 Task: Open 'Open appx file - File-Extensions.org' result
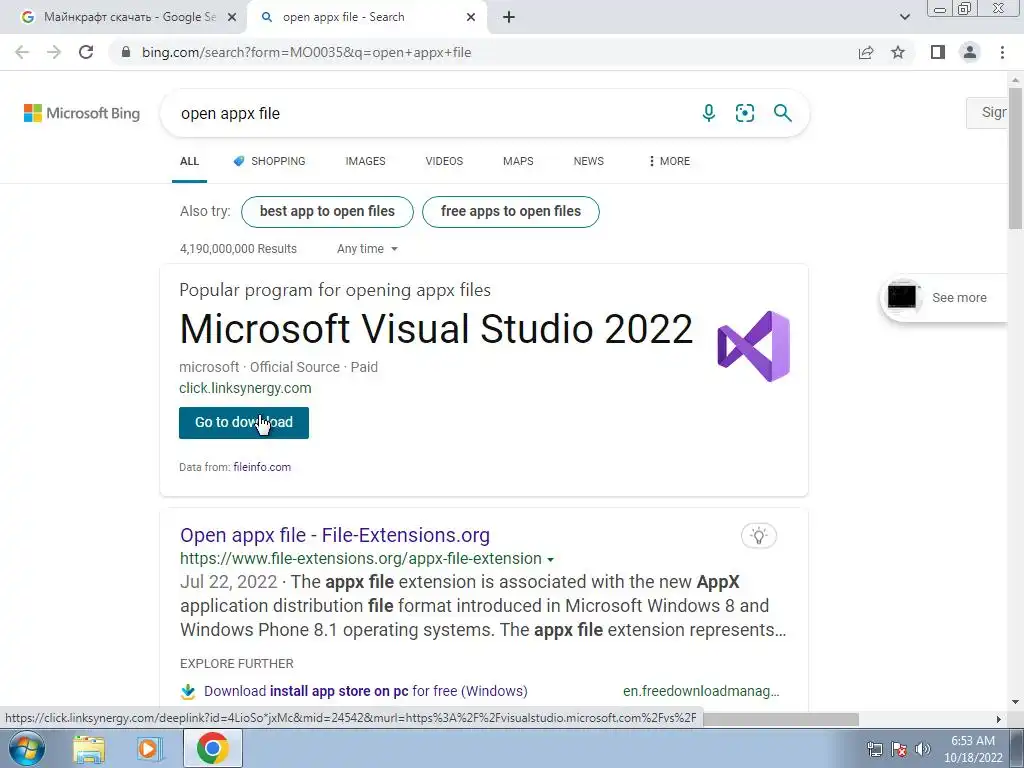(x=335, y=535)
